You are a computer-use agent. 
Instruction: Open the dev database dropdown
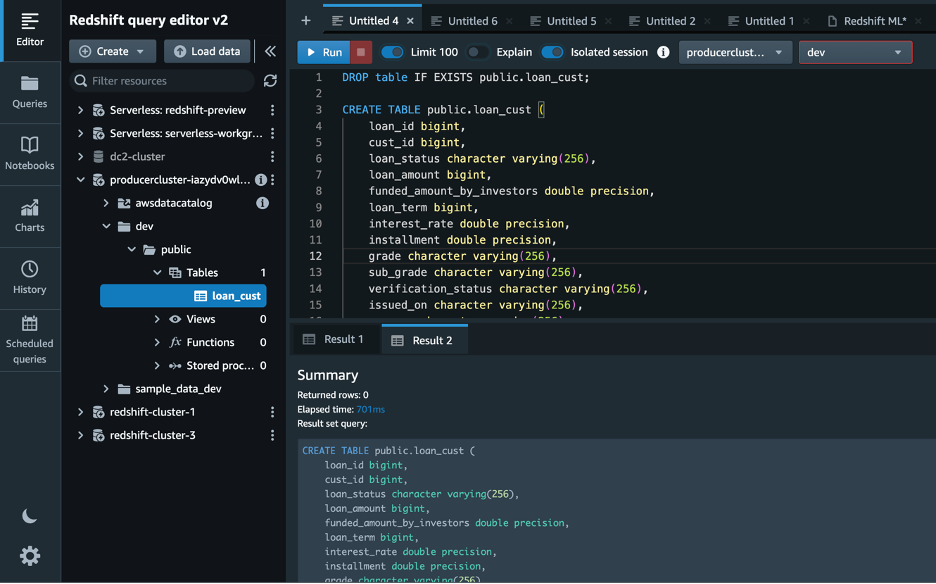[x=855, y=52]
